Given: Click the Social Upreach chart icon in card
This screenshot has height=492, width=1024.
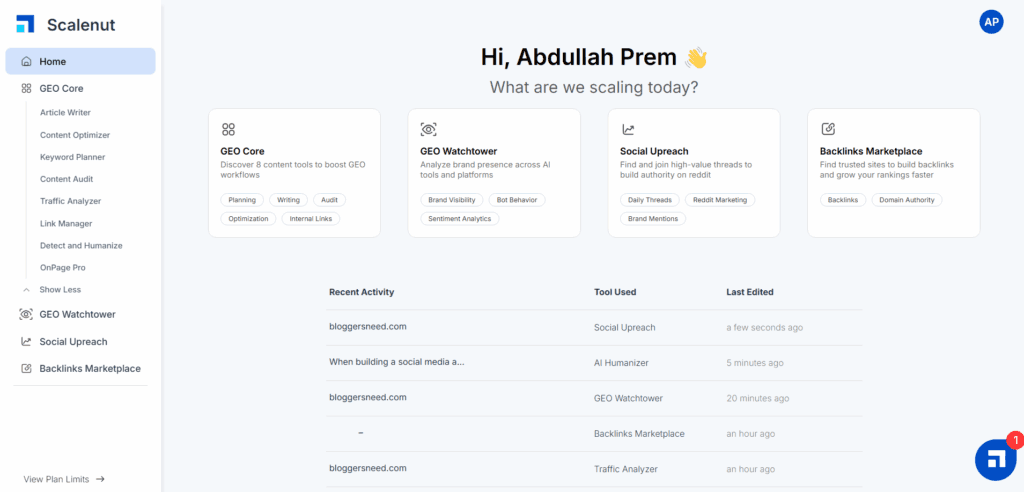Looking at the screenshot, I should click(x=628, y=129).
